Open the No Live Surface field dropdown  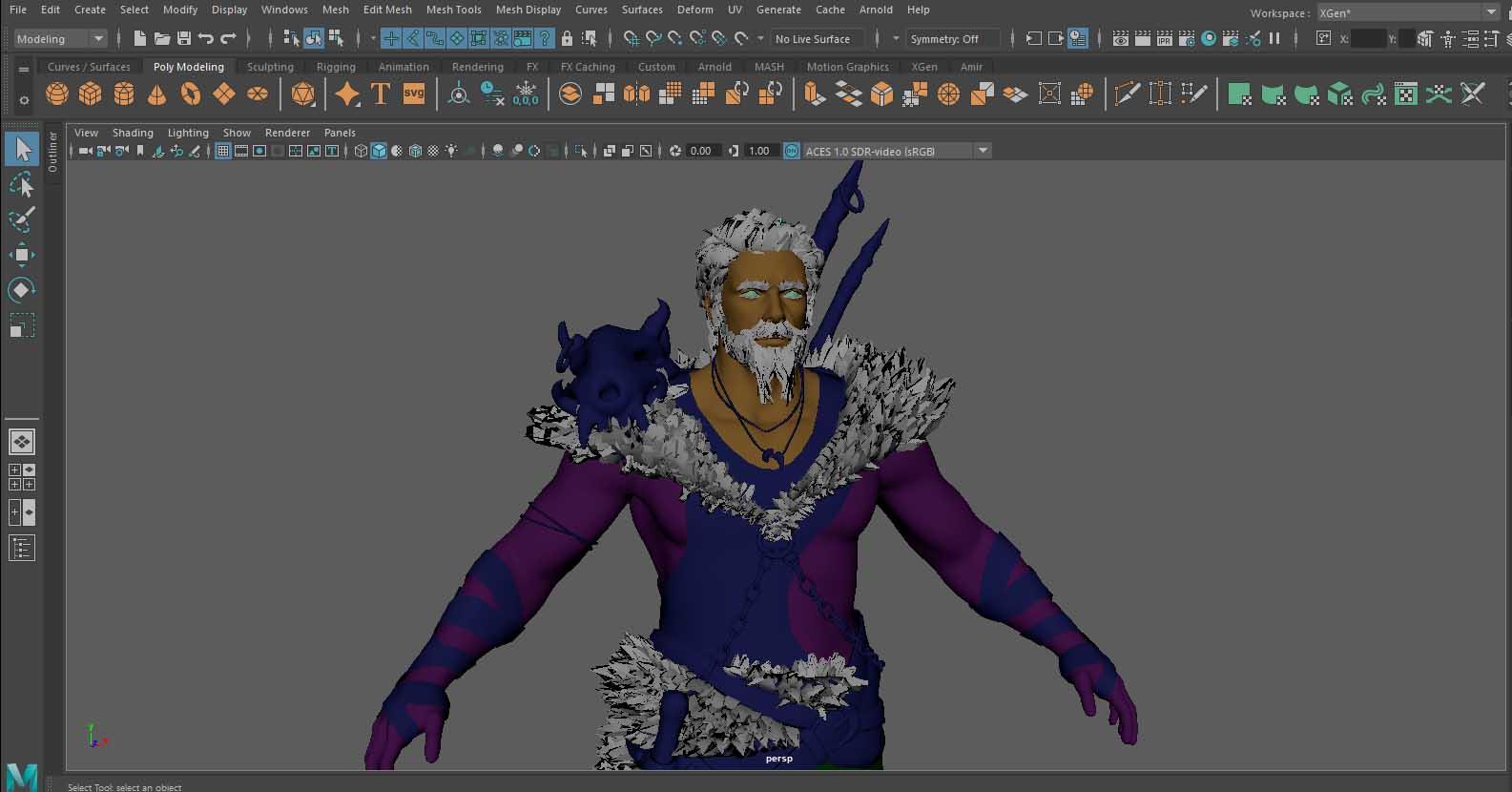818,38
